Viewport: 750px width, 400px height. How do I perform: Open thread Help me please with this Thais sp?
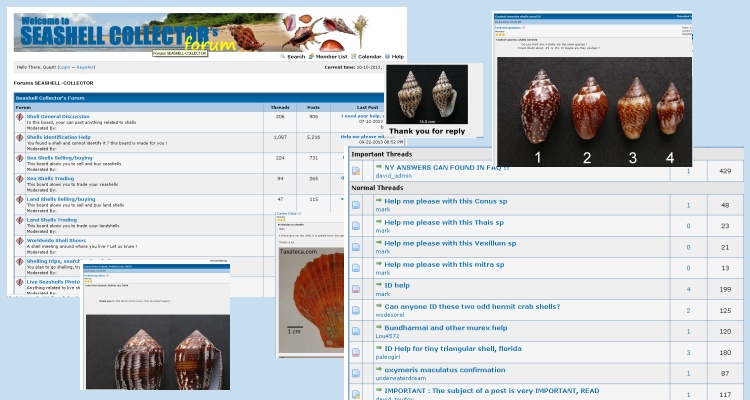[x=444, y=222]
